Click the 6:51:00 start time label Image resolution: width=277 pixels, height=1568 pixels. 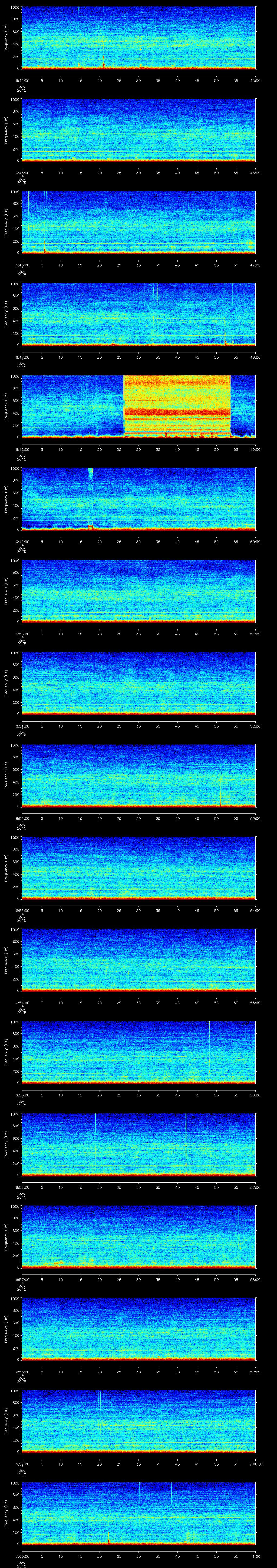[x=22, y=726]
